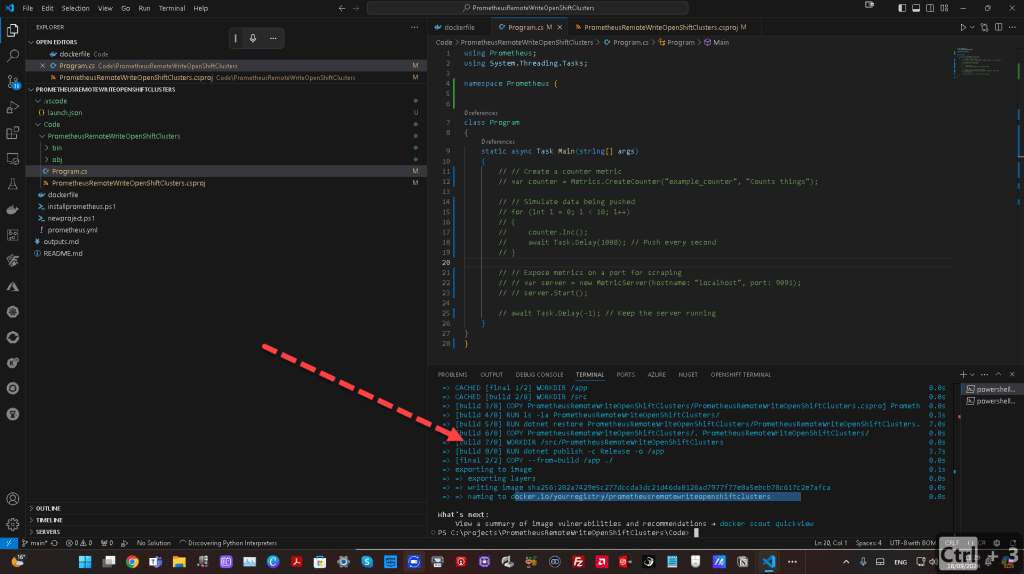Click docker scout quickview link in terminal

pos(766,524)
